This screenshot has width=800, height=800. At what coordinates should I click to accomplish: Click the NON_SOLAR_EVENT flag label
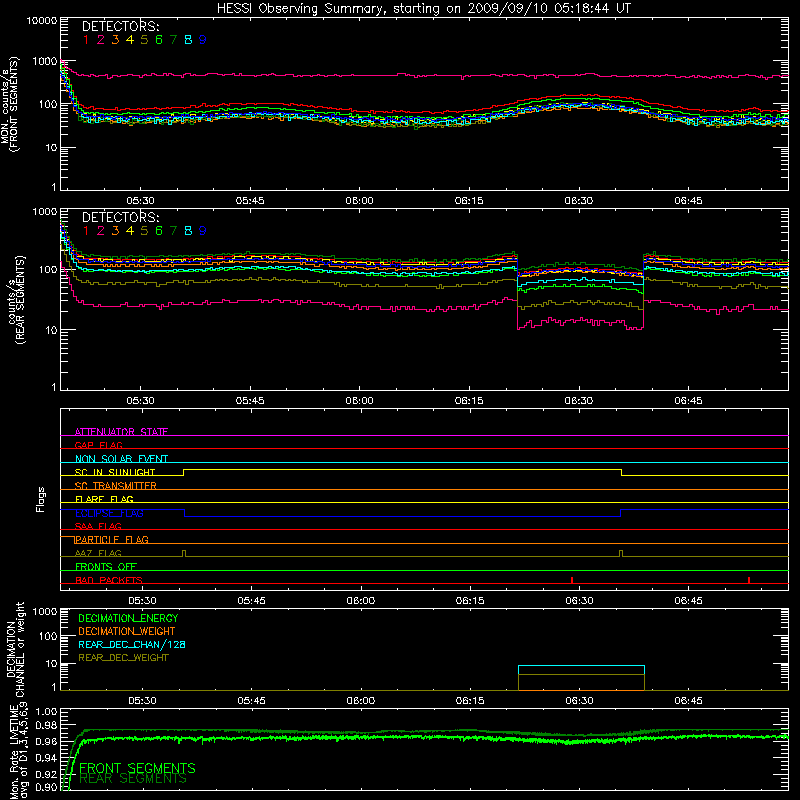121,459
